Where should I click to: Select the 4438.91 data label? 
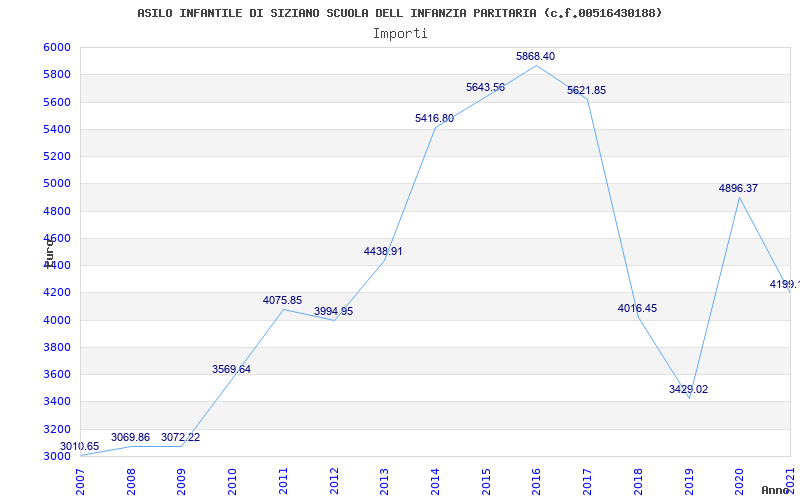tap(383, 251)
